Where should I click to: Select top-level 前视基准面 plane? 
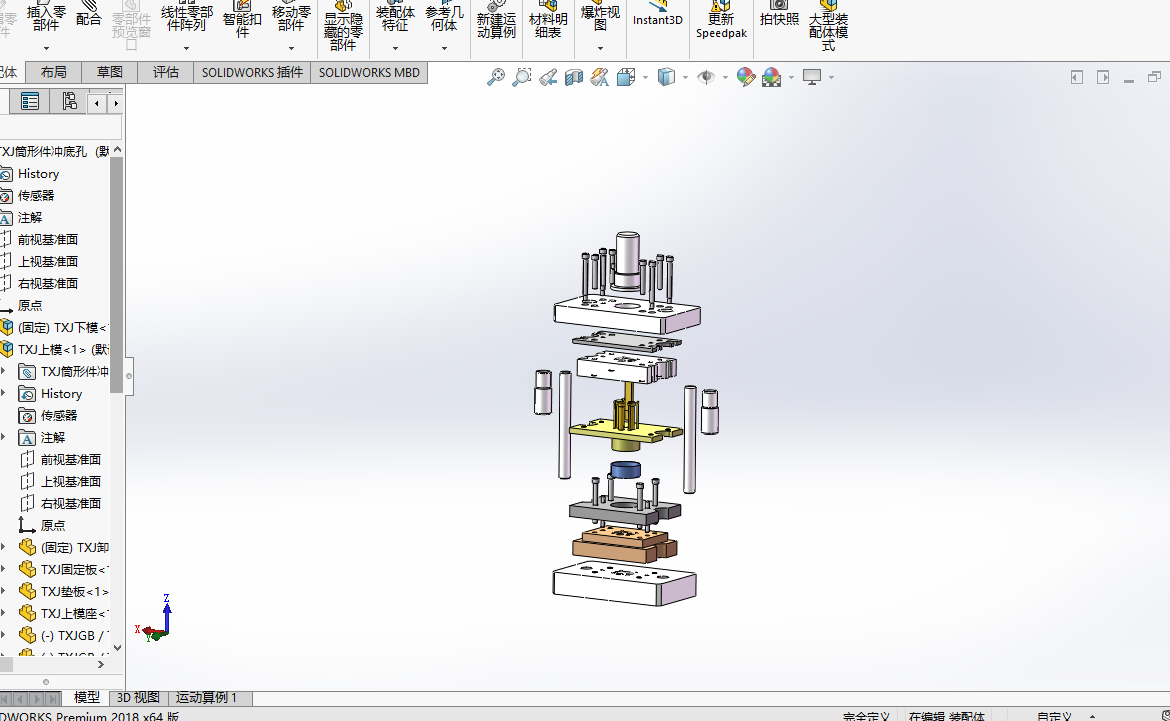pos(48,240)
